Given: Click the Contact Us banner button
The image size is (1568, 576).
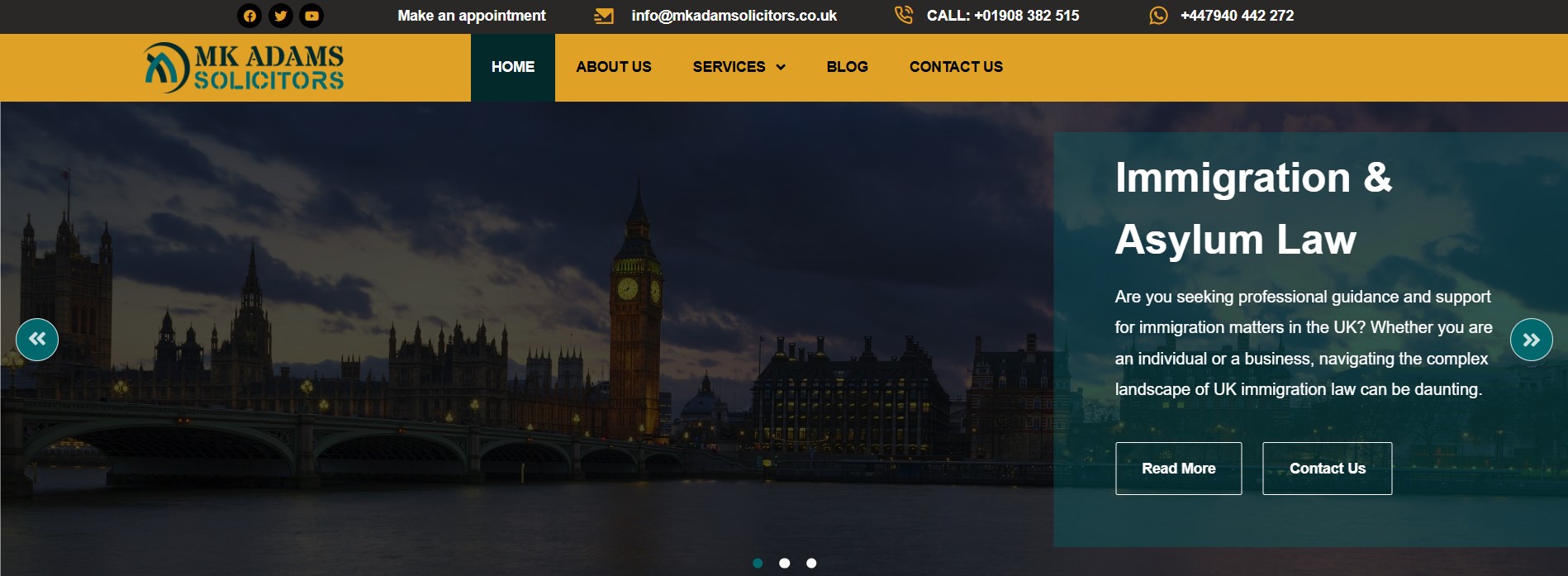Looking at the screenshot, I should click(1328, 469).
